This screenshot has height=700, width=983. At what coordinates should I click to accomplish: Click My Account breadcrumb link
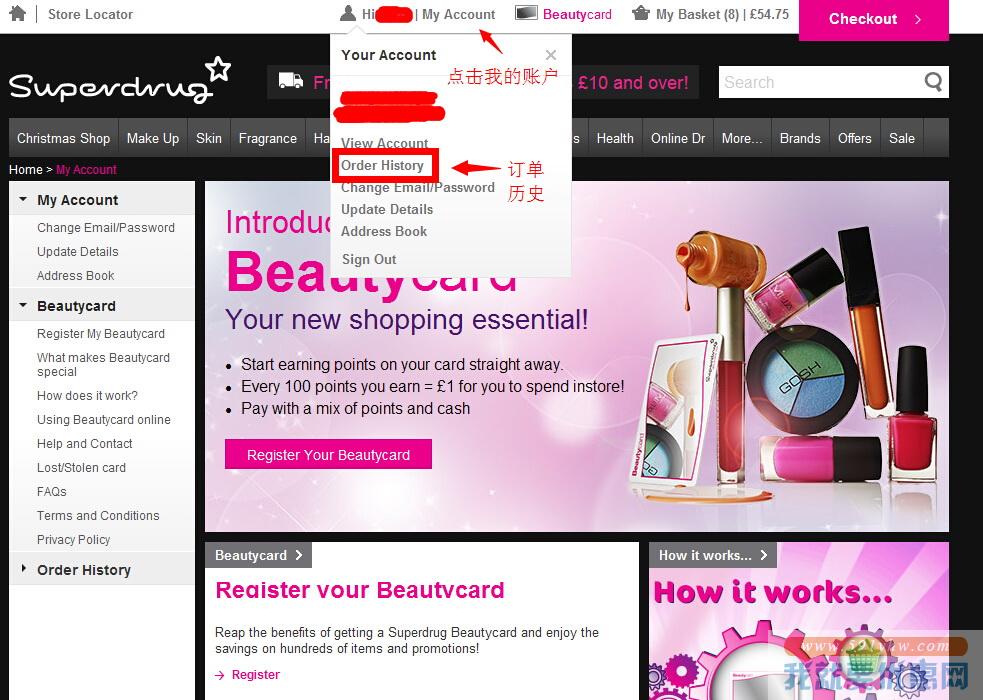pyautogui.click(x=86, y=170)
